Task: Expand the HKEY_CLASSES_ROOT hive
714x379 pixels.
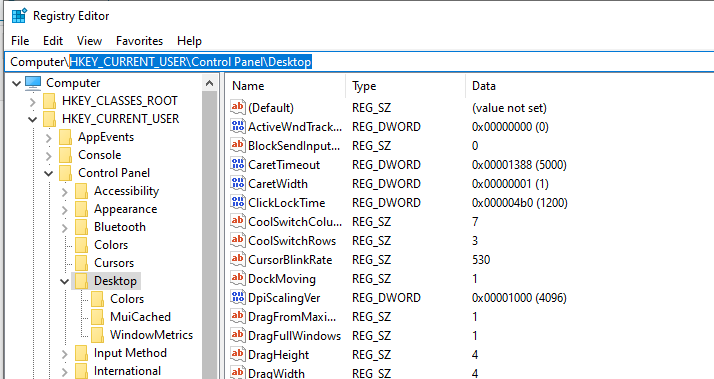Action: point(32,101)
